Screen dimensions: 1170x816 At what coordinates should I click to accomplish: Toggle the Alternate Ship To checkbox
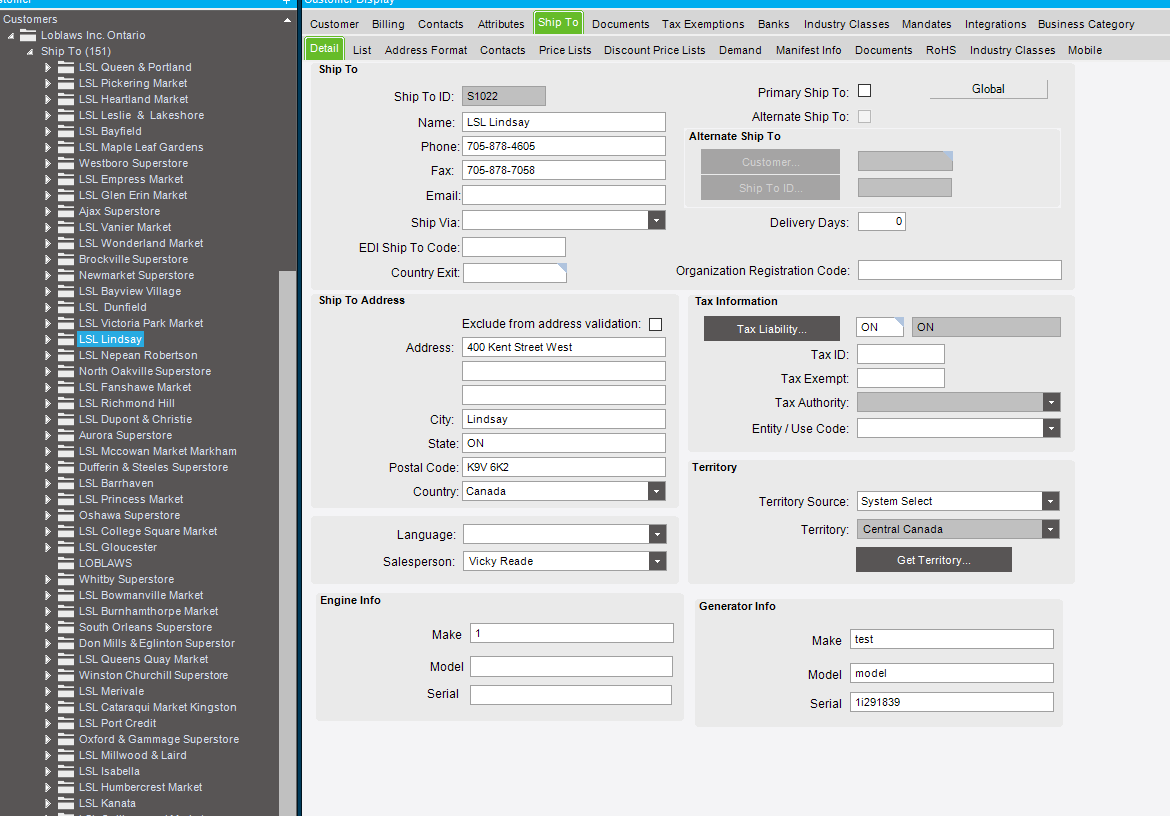pos(865,116)
